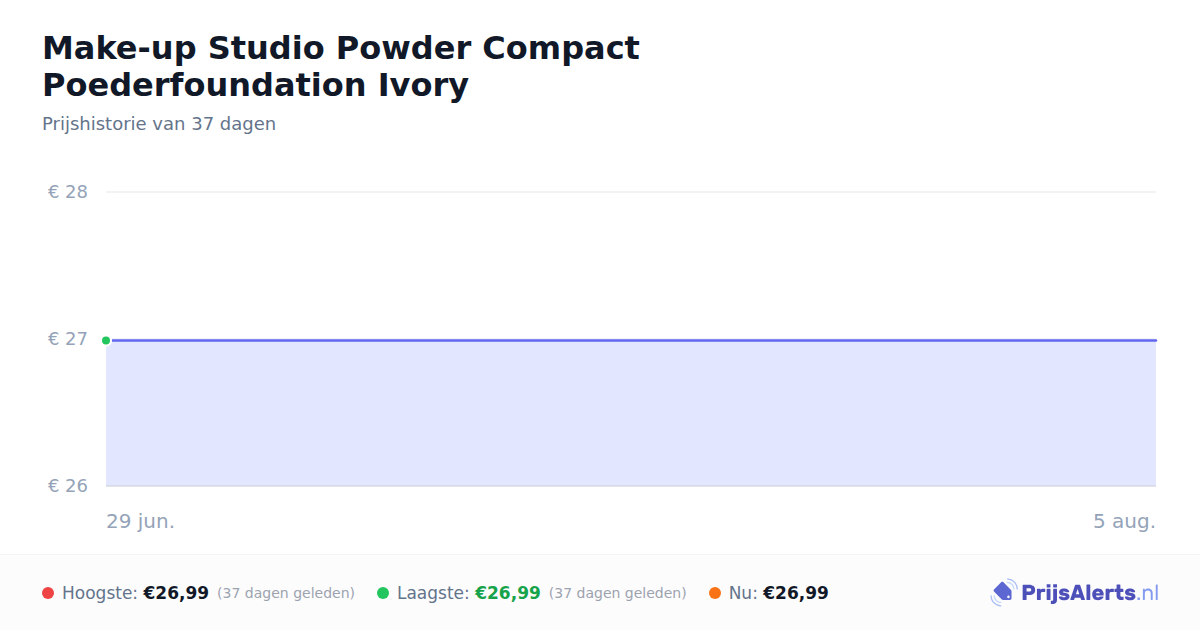Click the green data point at chart start

pyautogui.click(x=106, y=340)
